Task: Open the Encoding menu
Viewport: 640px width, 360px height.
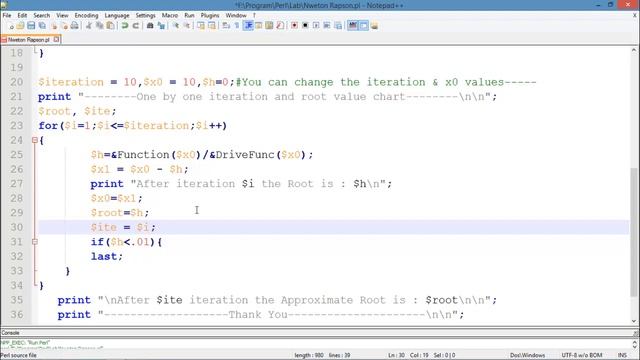Action: pos(87,16)
